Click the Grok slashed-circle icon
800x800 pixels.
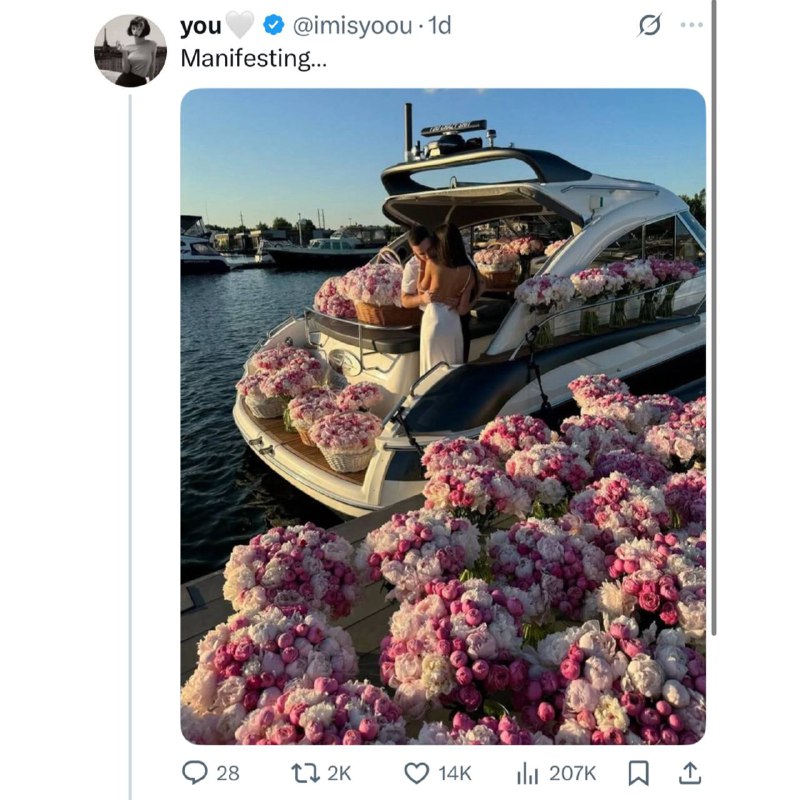[x=649, y=27]
